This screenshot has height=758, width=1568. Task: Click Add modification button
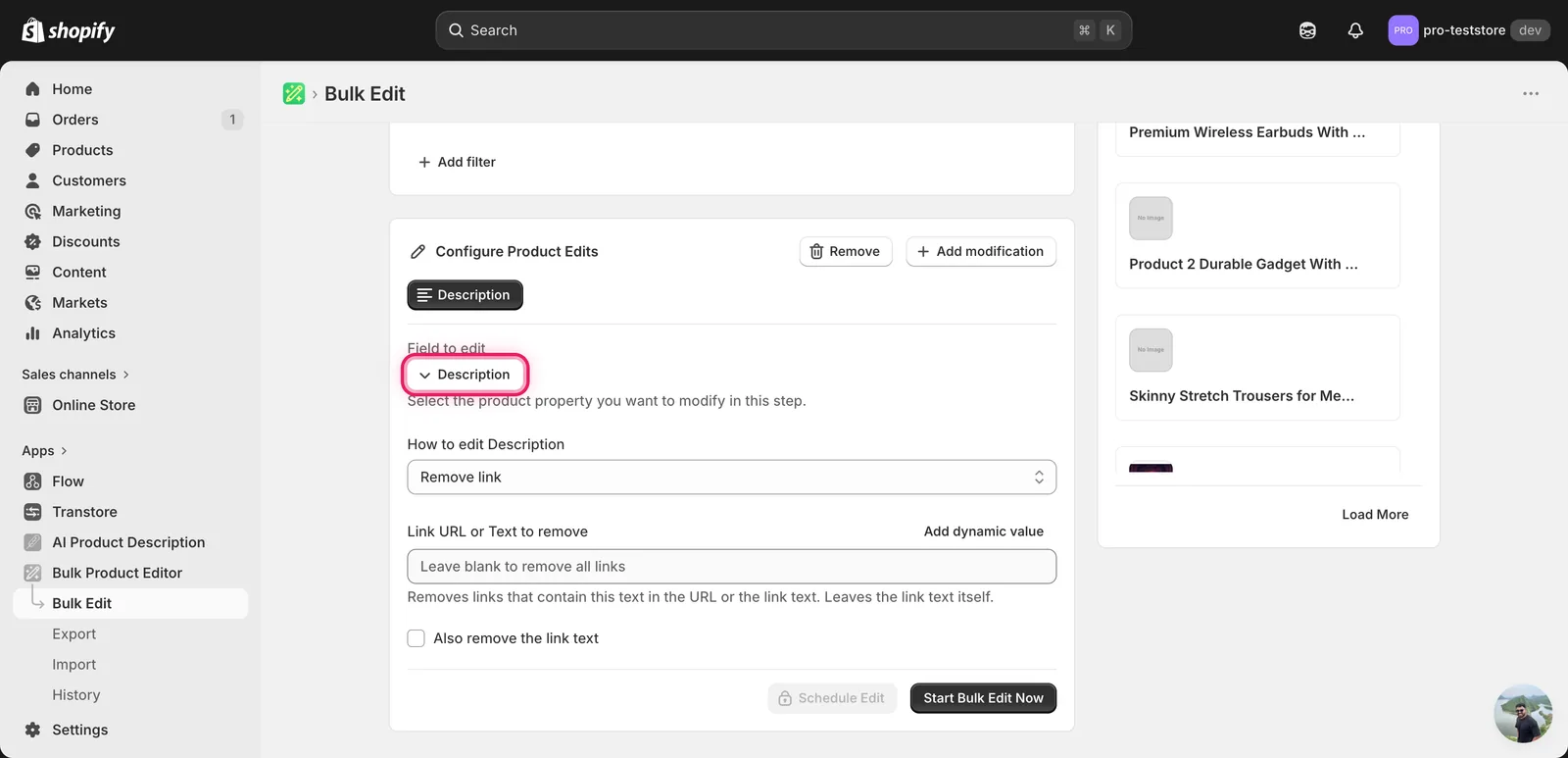tap(981, 252)
